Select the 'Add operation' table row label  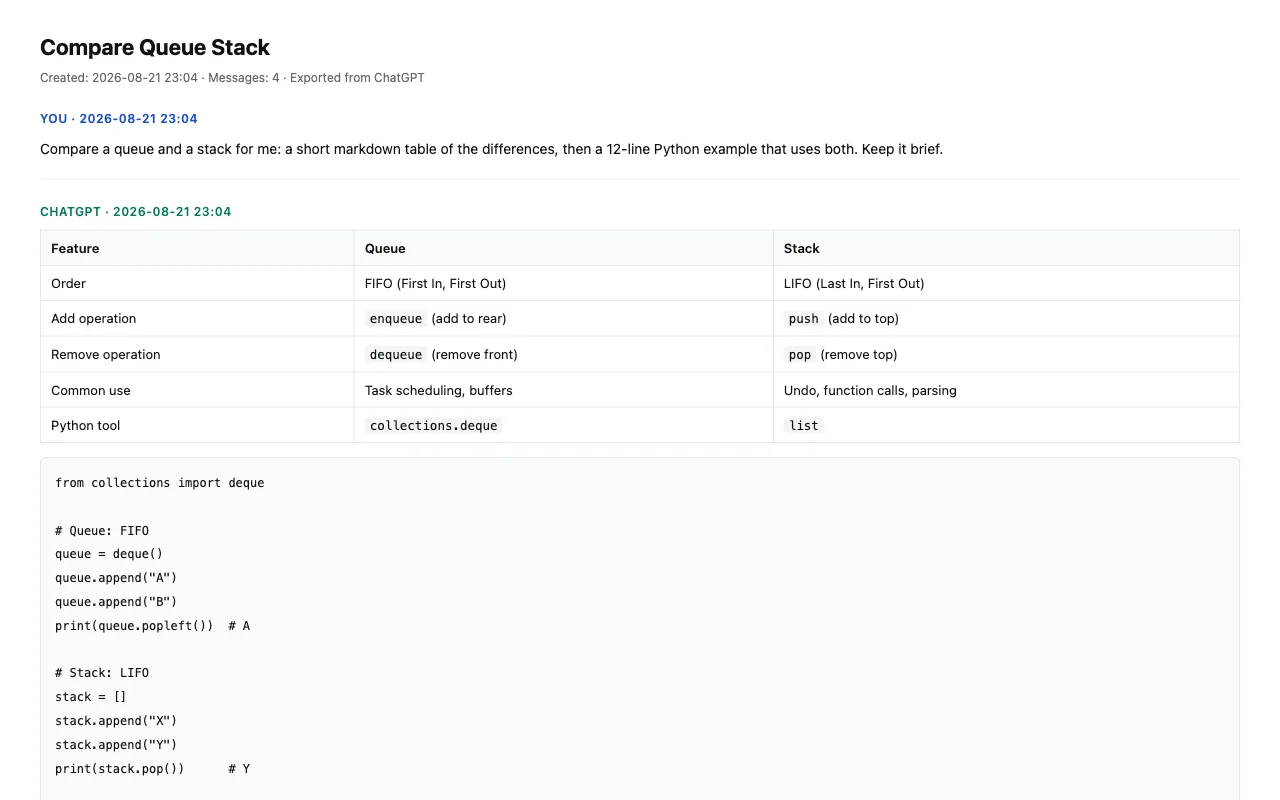tap(94, 318)
